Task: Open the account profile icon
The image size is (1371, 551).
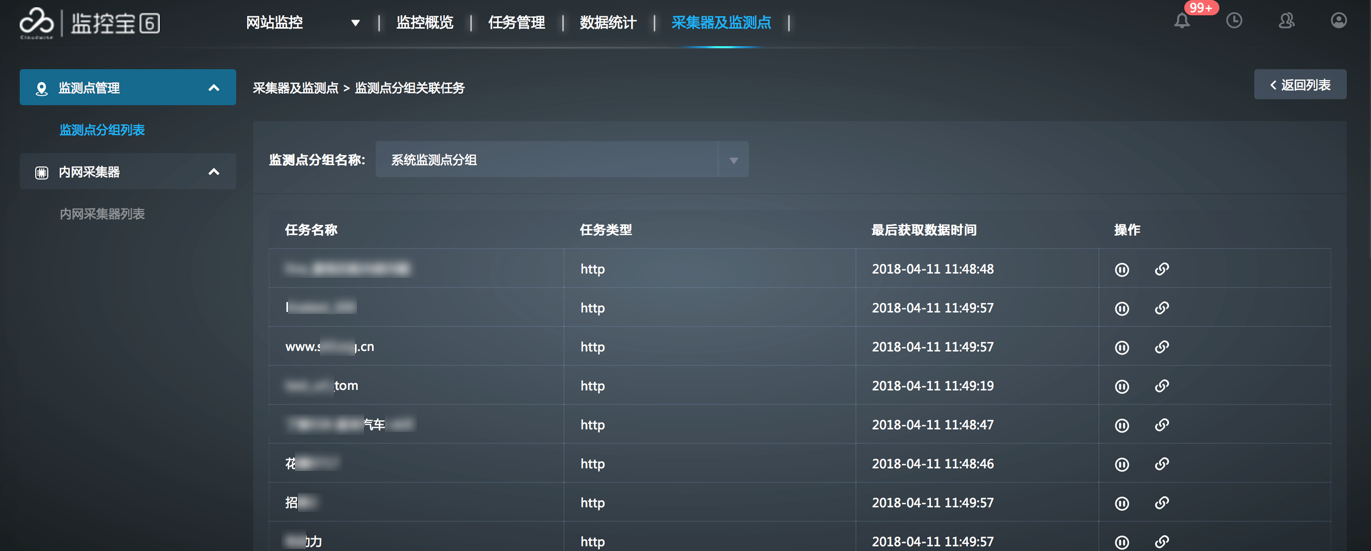Action: point(1339,20)
